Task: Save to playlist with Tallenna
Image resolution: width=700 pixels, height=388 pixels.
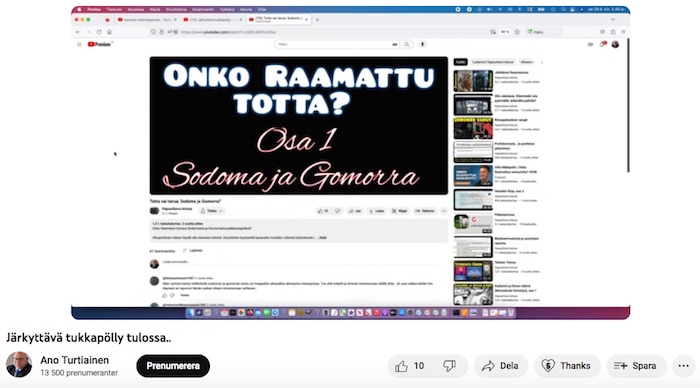Action: pos(425,211)
